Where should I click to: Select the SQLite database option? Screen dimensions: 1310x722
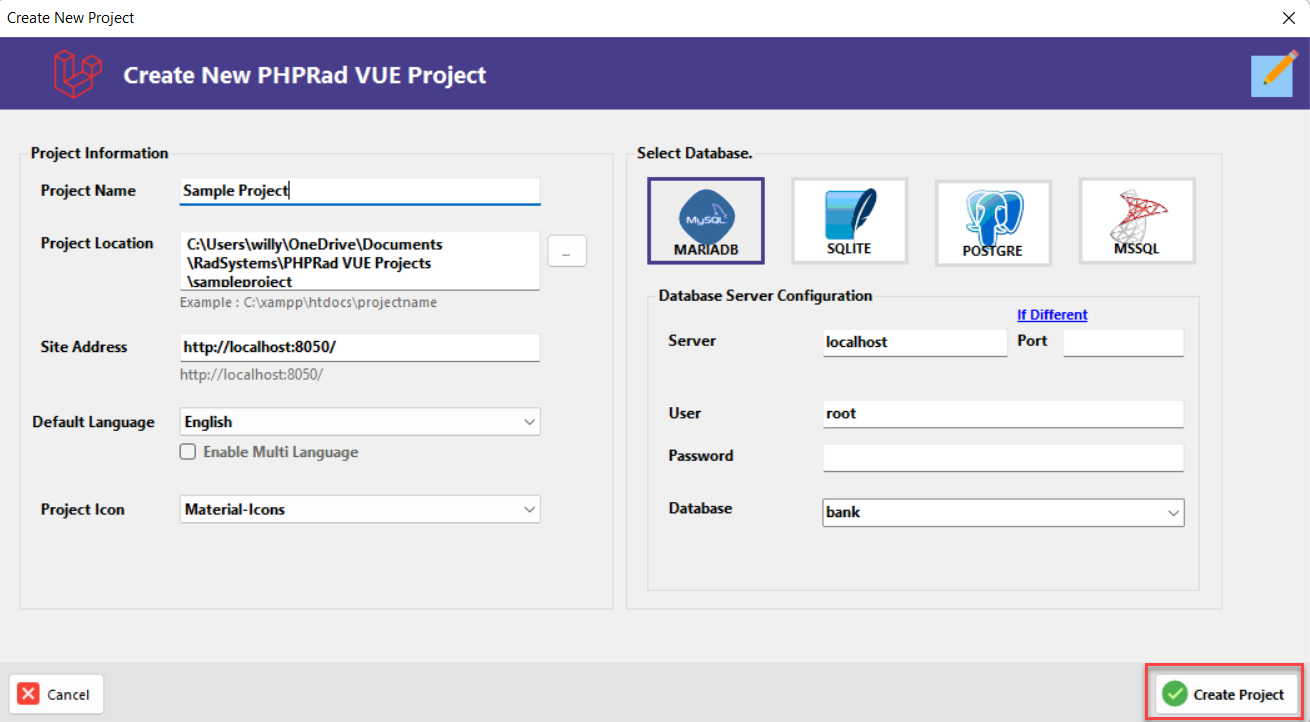[x=850, y=221]
